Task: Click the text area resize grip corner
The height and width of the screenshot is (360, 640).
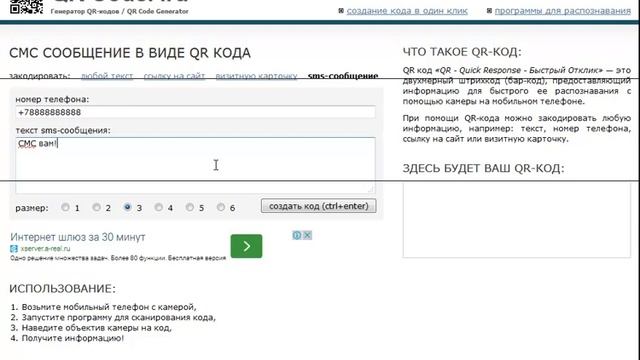Action: [x=371, y=189]
